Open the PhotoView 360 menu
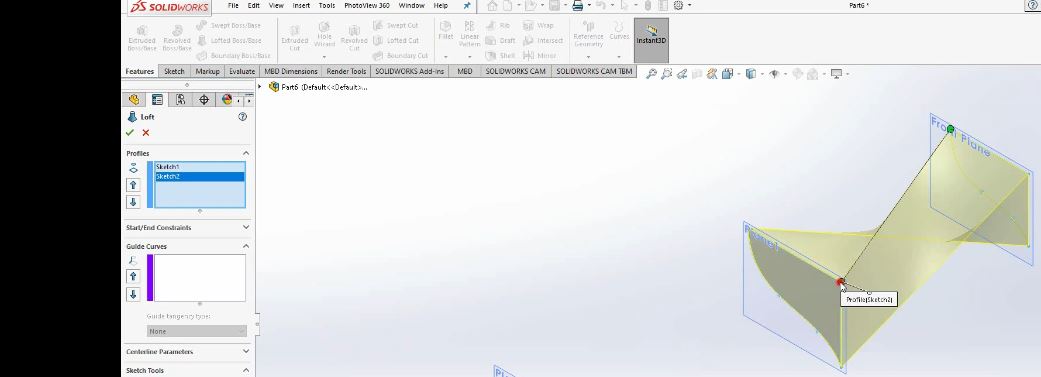 pos(366,5)
